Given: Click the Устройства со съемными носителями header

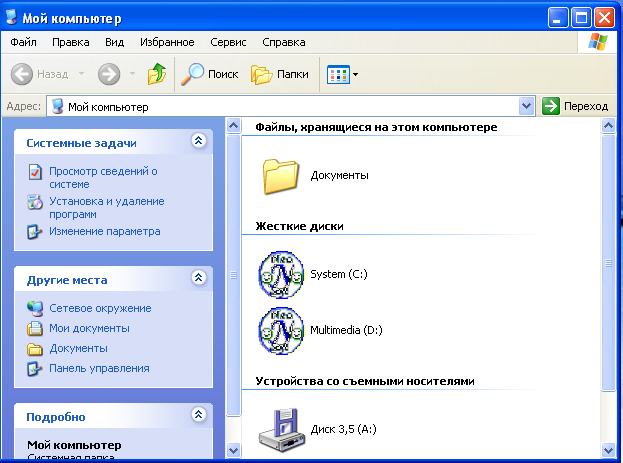Looking at the screenshot, I should coord(365,381).
